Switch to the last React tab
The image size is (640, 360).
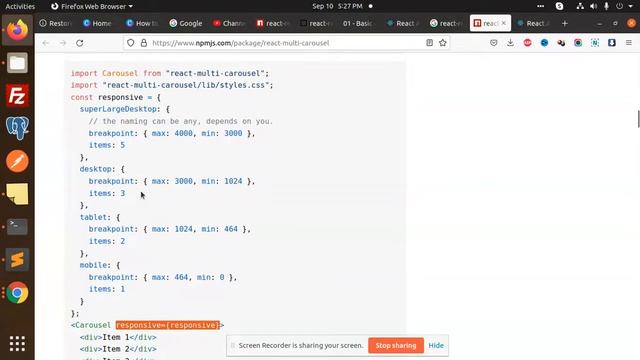click(x=533, y=23)
